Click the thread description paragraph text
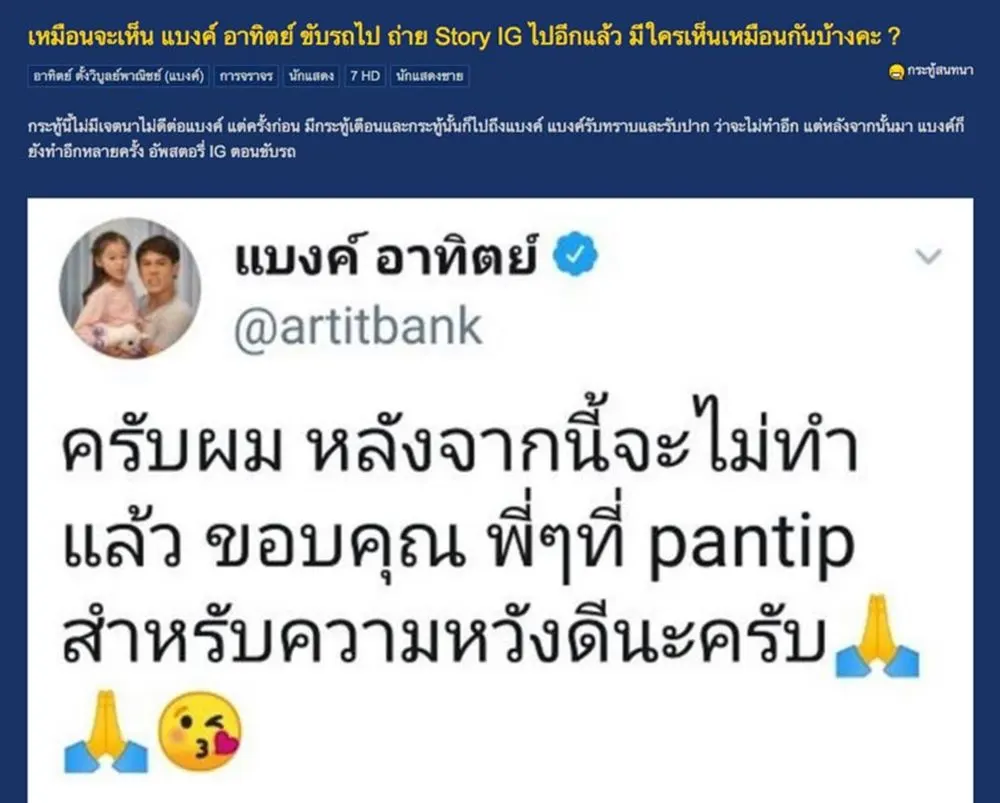Image resolution: width=1000 pixels, height=803 pixels. (497, 138)
